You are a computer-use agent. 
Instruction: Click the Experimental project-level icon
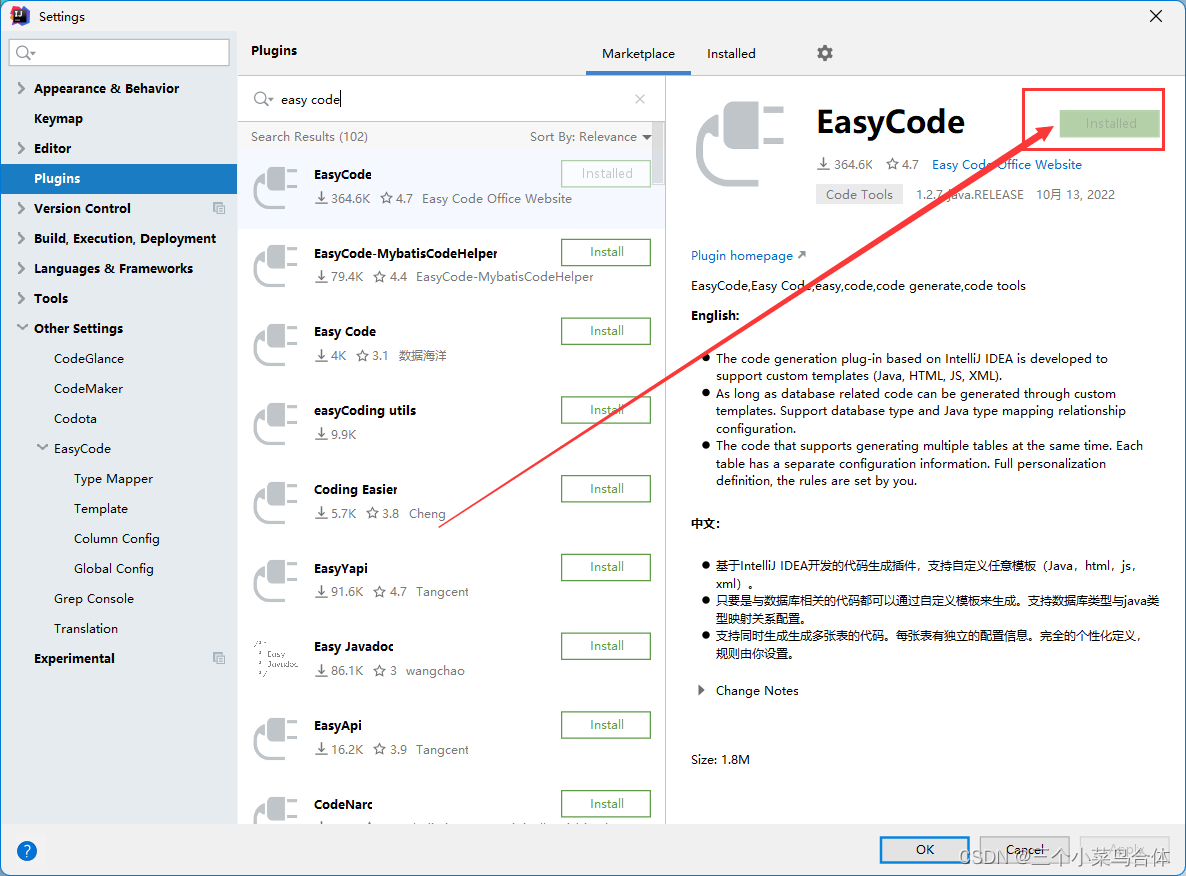click(219, 658)
